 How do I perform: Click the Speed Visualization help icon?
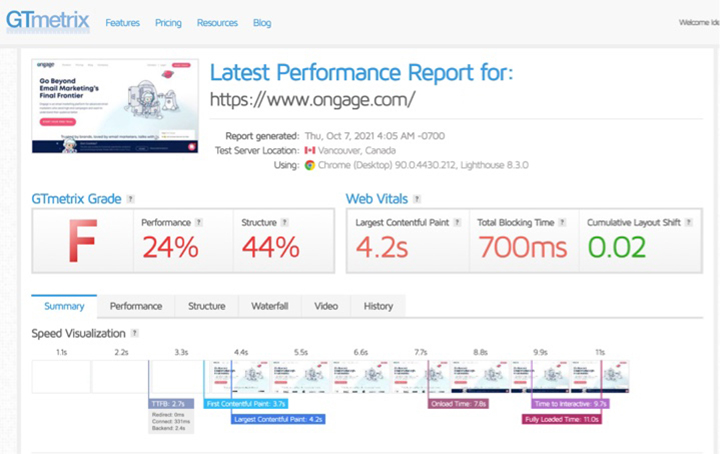tap(135, 333)
